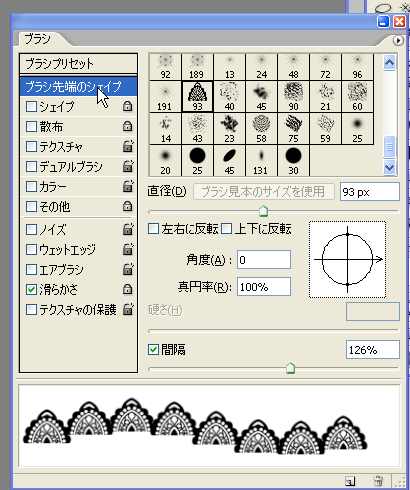The width and height of the screenshot is (410, 490).
Task: Select the brush tip numbered 23
Action: point(229,128)
